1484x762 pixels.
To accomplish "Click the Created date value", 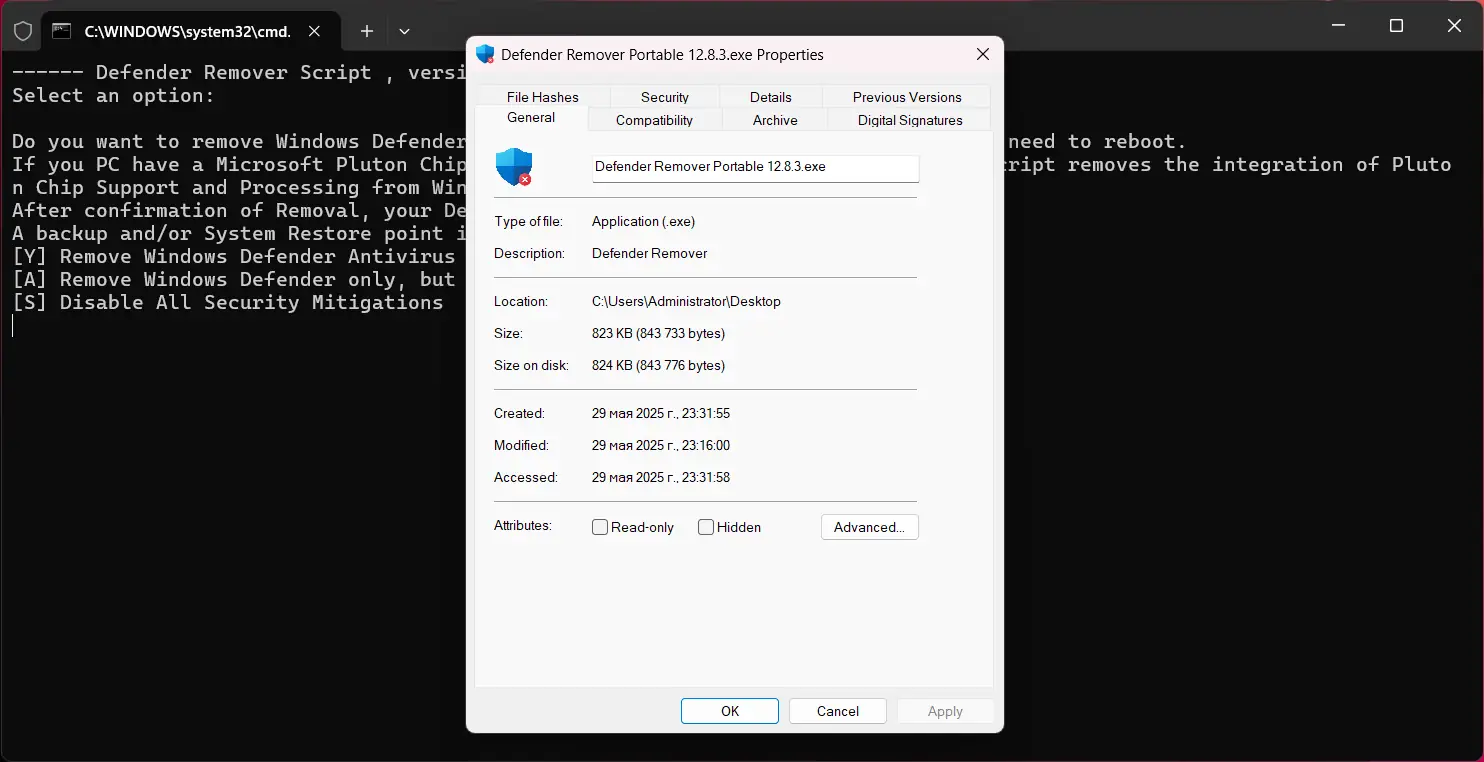I will pyautogui.click(x=661, y=413).
